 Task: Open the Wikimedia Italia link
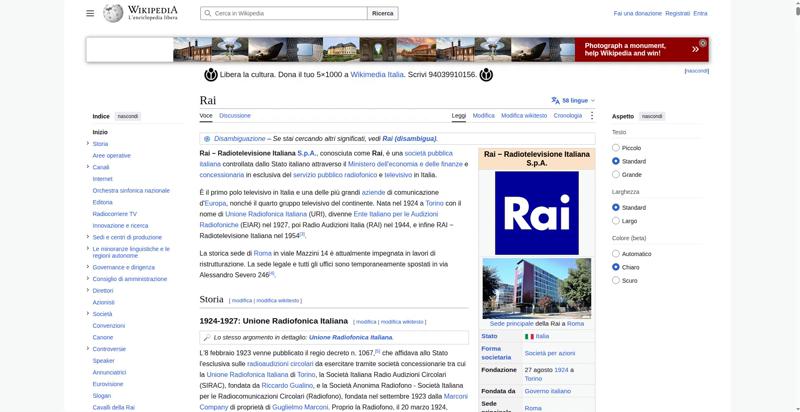tap(377, 75)
